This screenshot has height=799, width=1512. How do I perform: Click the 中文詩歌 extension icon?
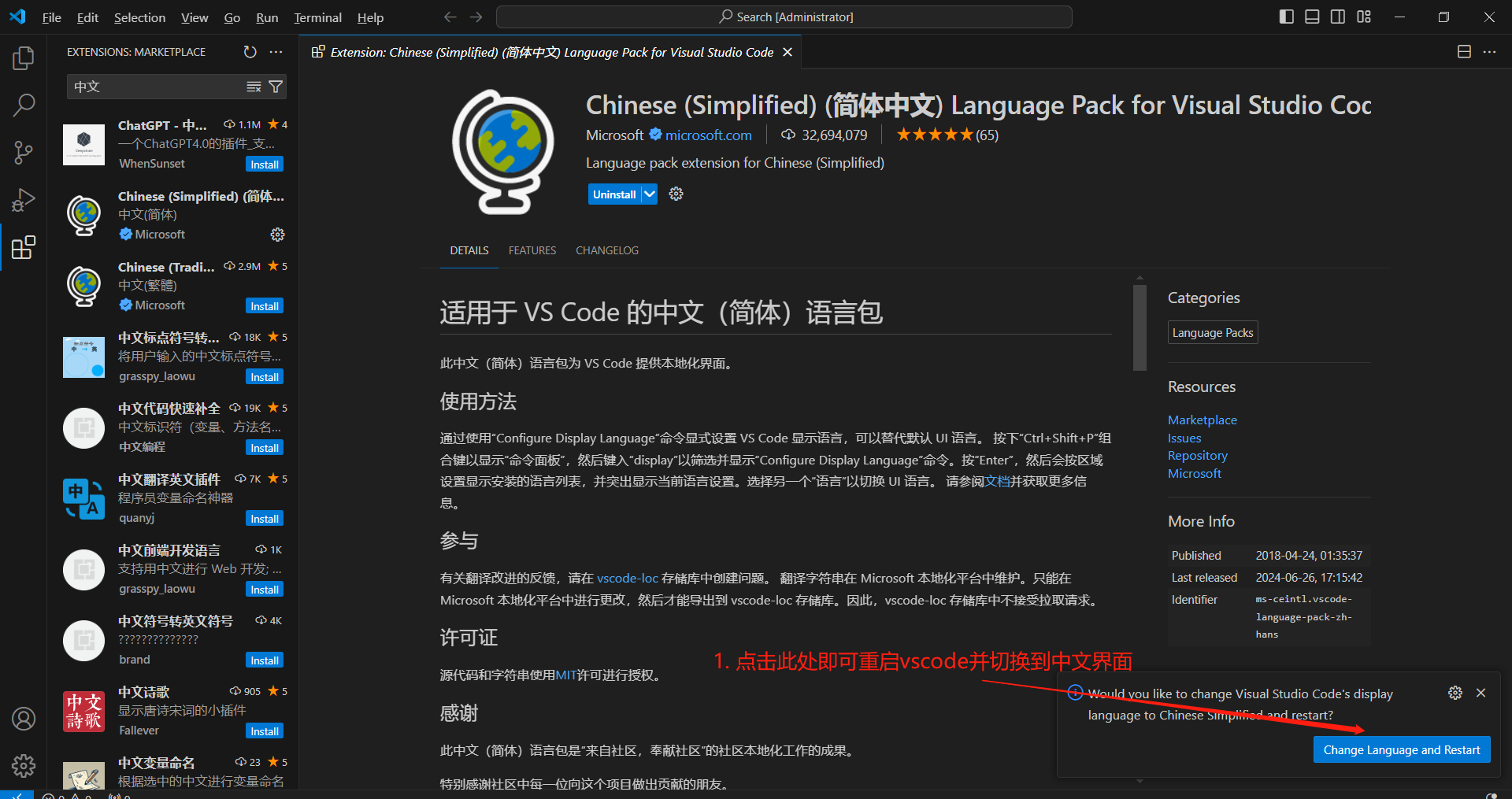84,712
